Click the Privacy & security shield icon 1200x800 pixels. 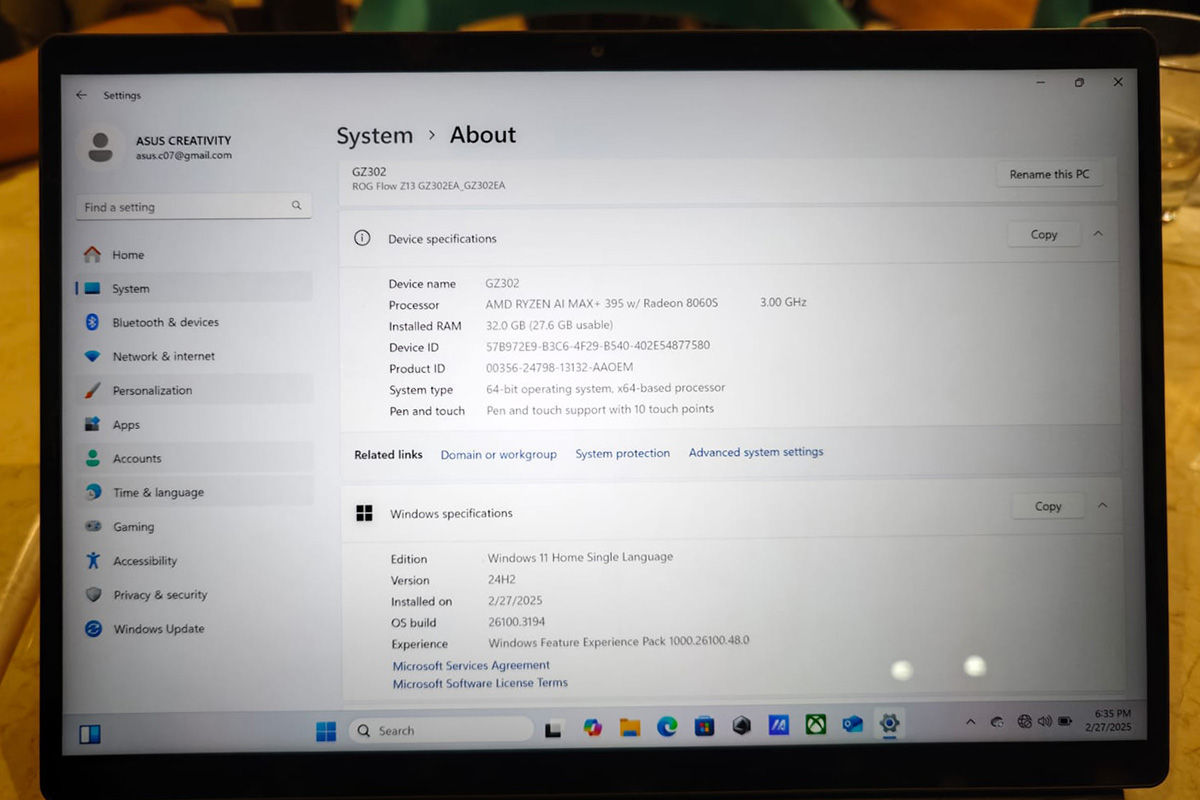93,594
